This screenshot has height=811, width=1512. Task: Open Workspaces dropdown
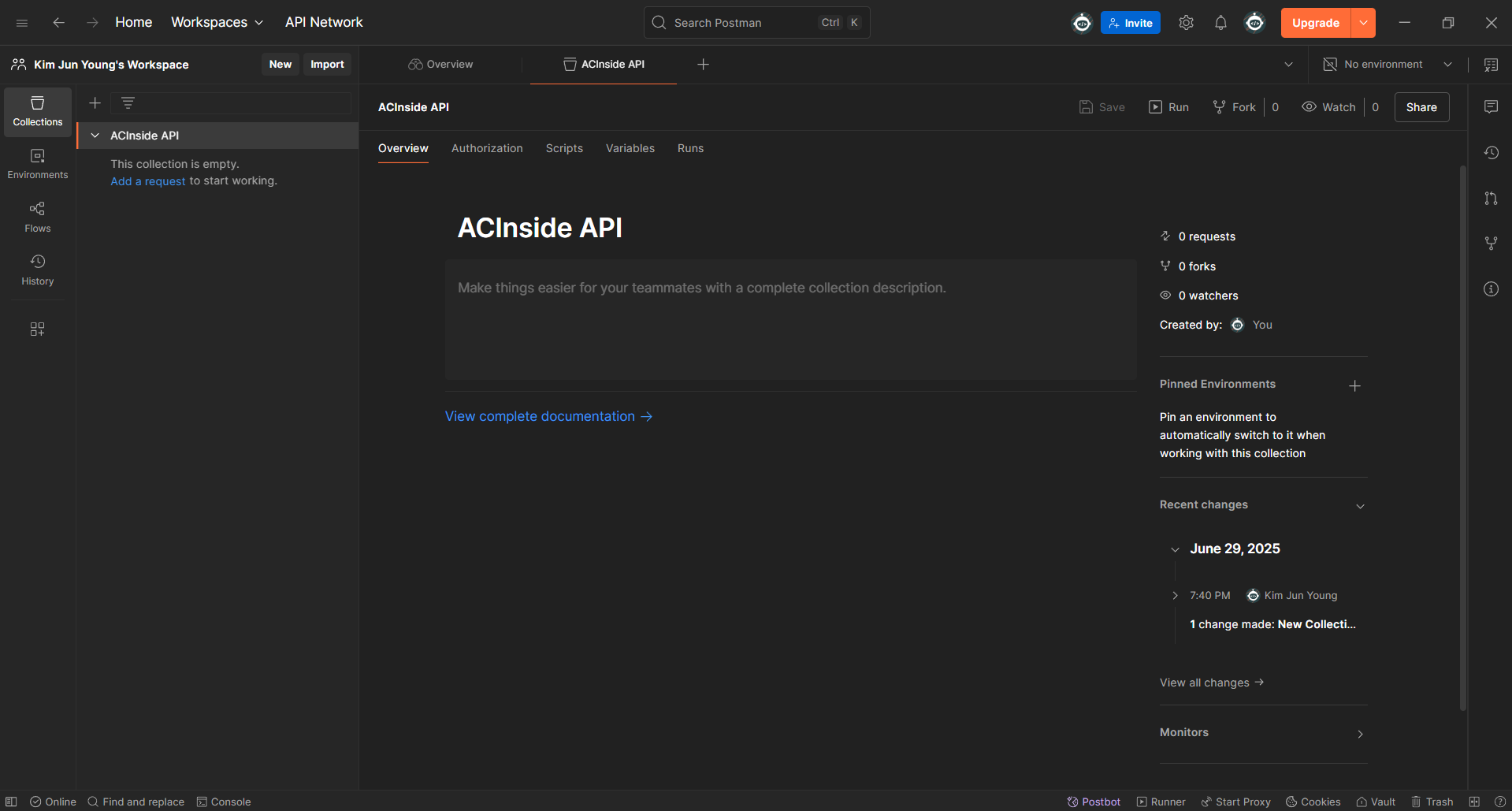[217, 23]
